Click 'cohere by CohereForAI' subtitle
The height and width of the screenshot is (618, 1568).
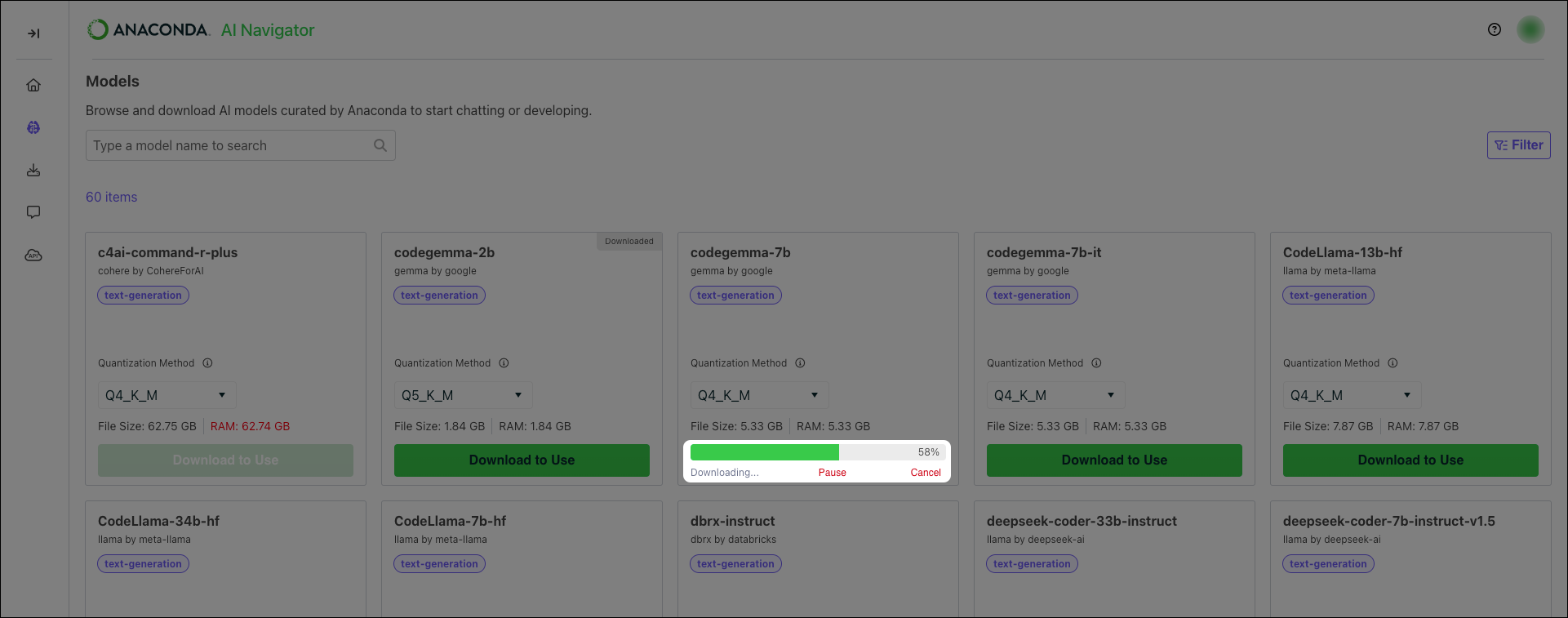coord(151,271)
